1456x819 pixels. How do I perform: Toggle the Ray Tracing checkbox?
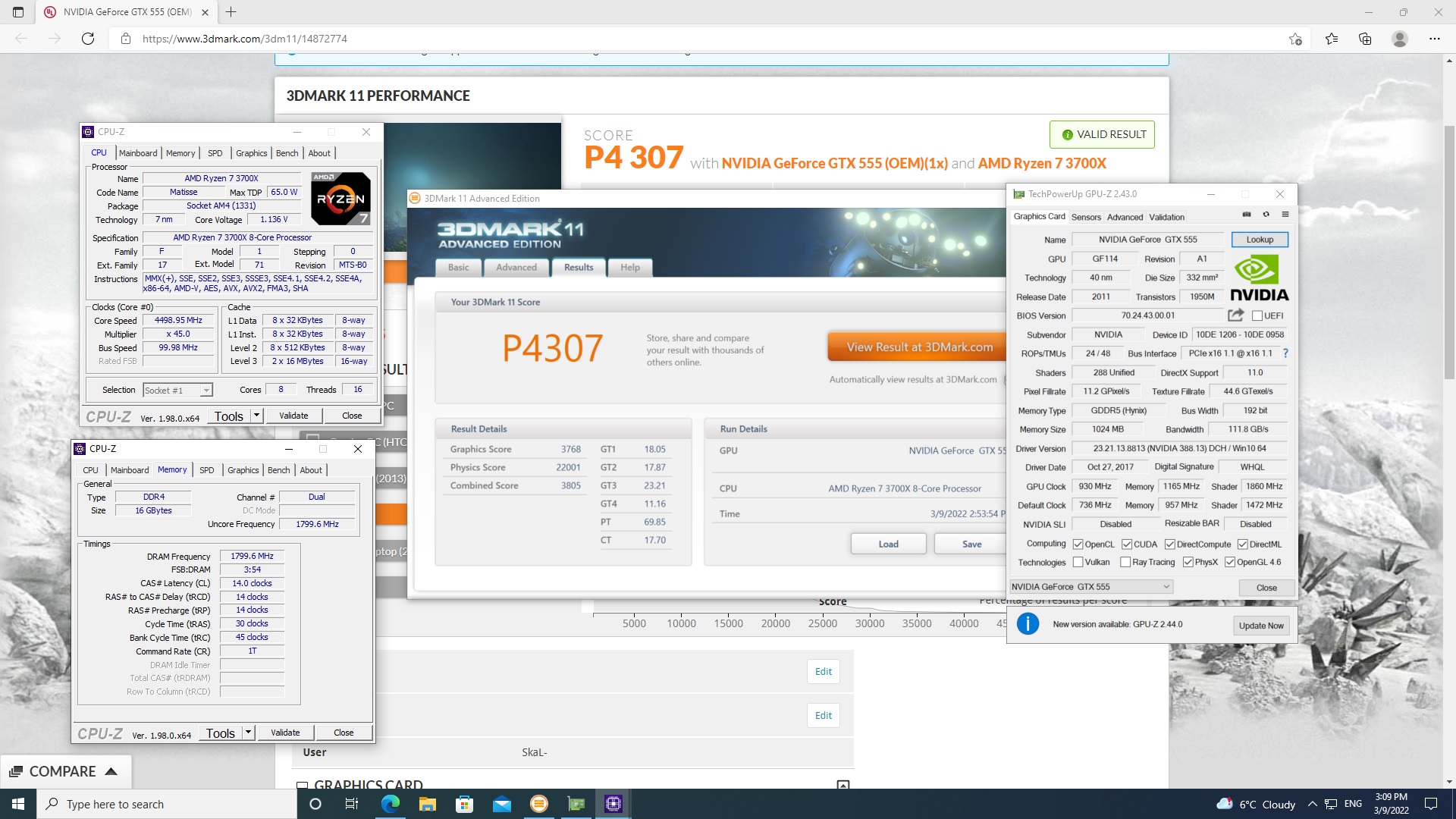pyautogui.click(x=1125, y=562)
